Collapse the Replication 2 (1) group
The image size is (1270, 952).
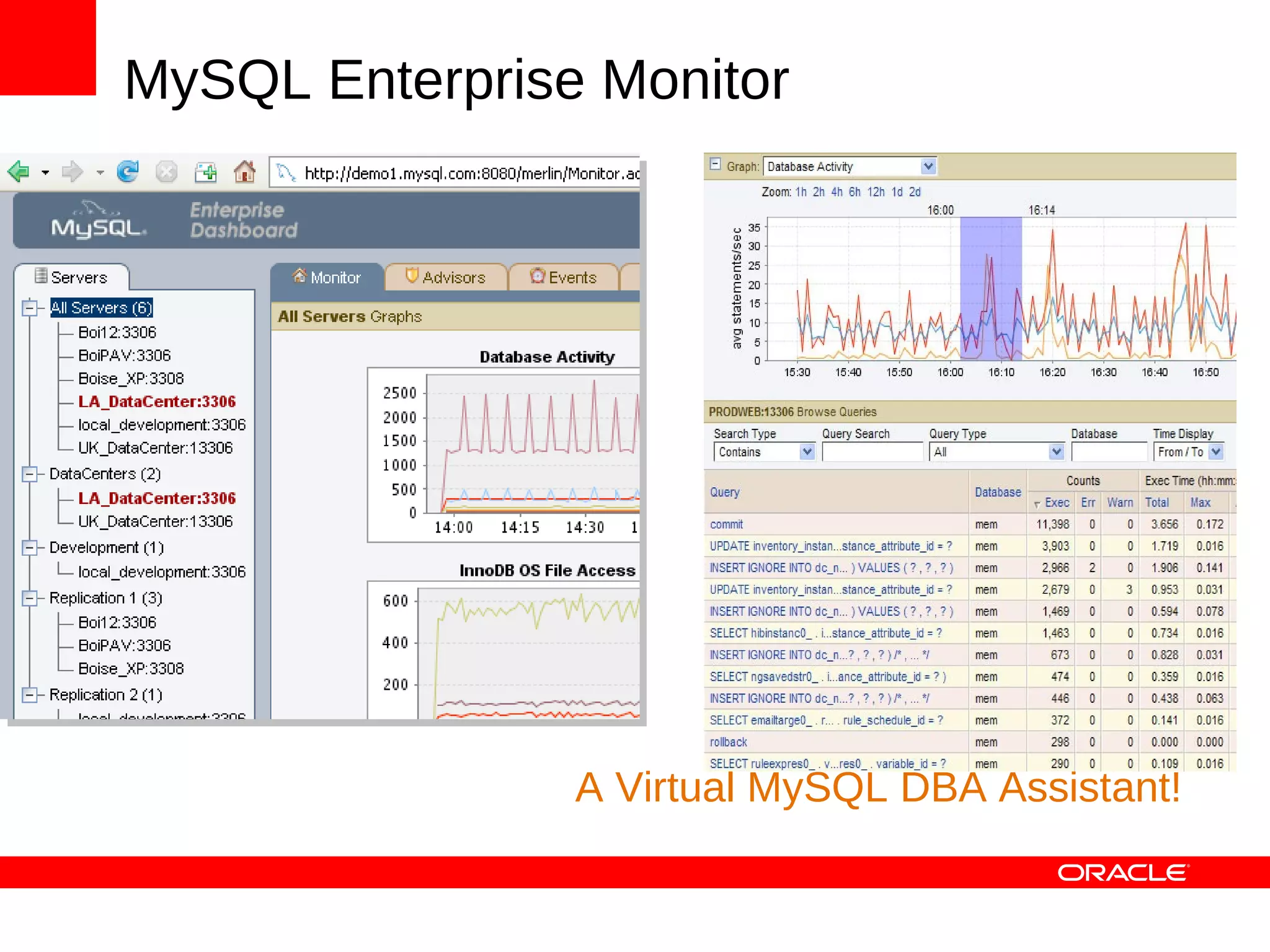click(x=29, y=695)
